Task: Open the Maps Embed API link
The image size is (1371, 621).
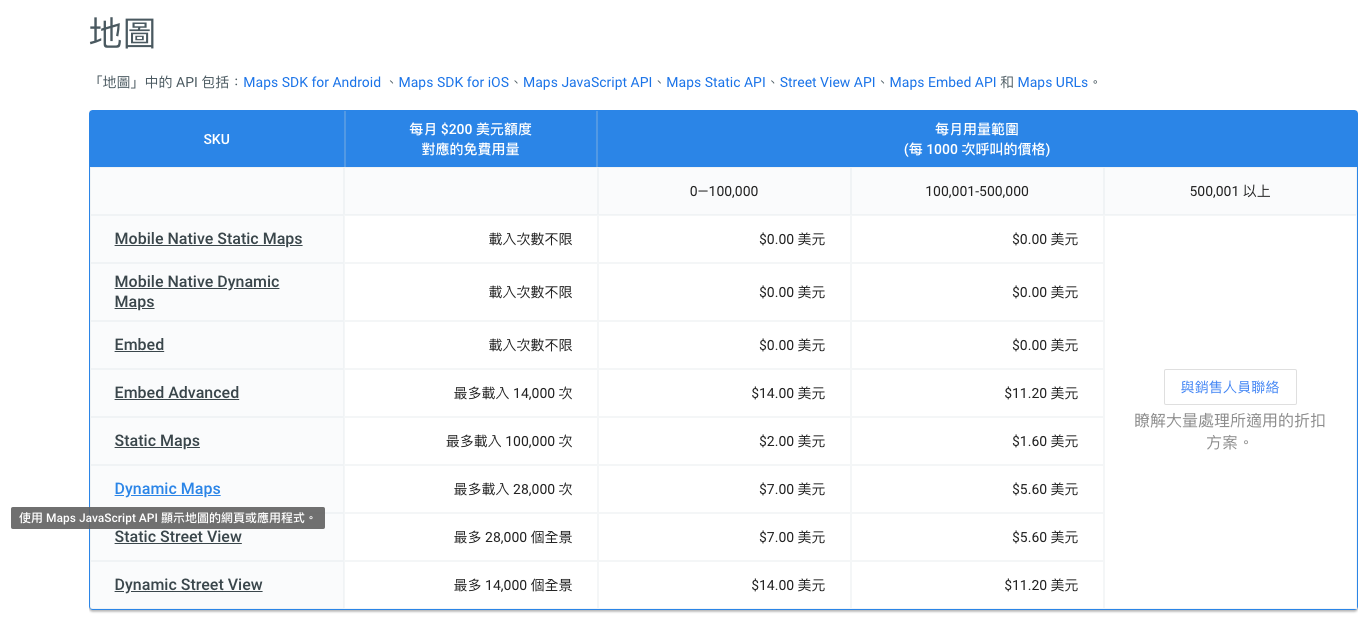Action: [x=942, y=82]
